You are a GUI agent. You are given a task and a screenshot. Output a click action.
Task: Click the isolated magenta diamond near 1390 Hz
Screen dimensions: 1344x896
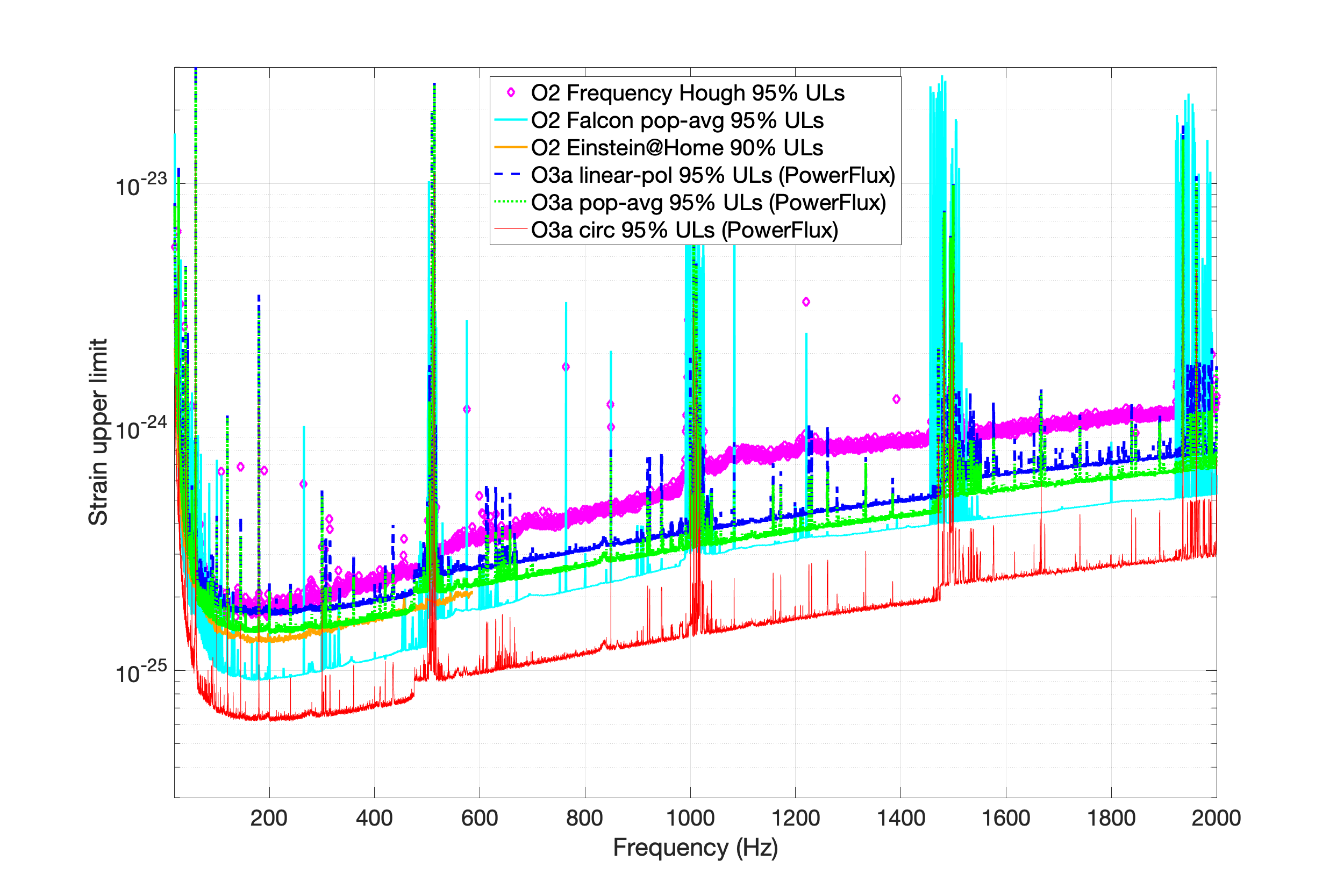(896, 399)
